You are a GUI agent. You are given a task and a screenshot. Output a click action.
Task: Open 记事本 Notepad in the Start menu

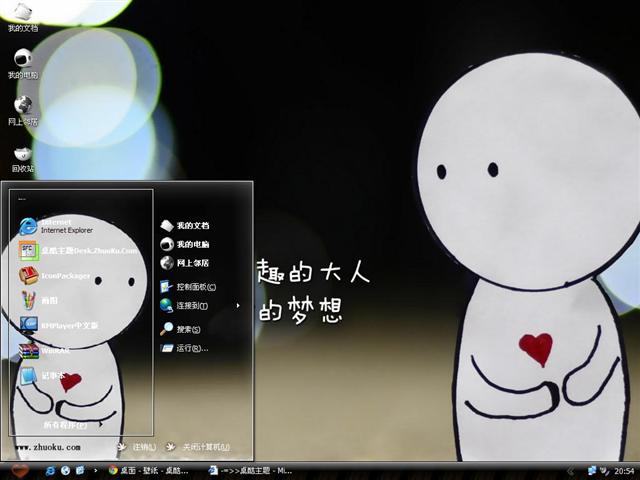coord(41,376)
